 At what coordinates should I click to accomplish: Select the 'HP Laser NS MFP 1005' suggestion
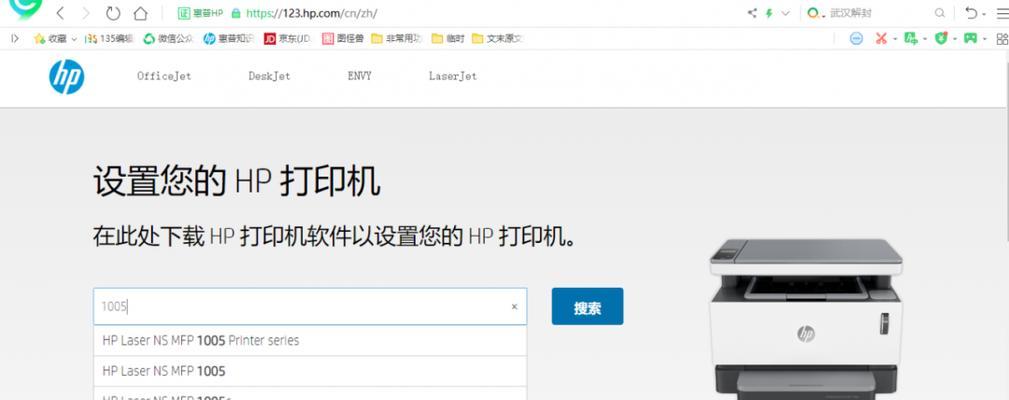click(x=310, y=371)
